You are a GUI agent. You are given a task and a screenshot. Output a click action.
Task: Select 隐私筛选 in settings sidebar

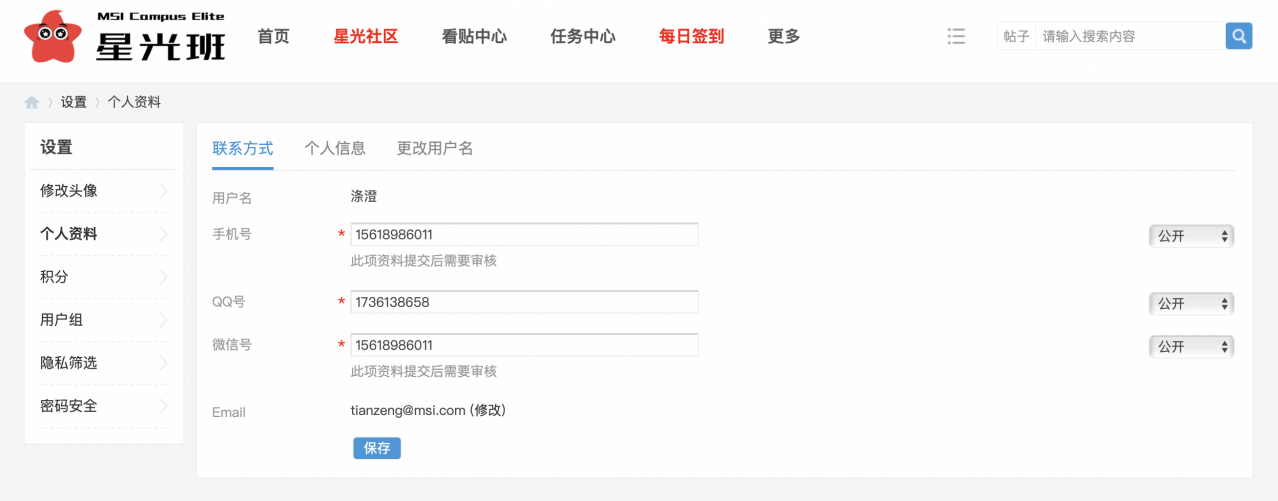(x=69, y=363)
